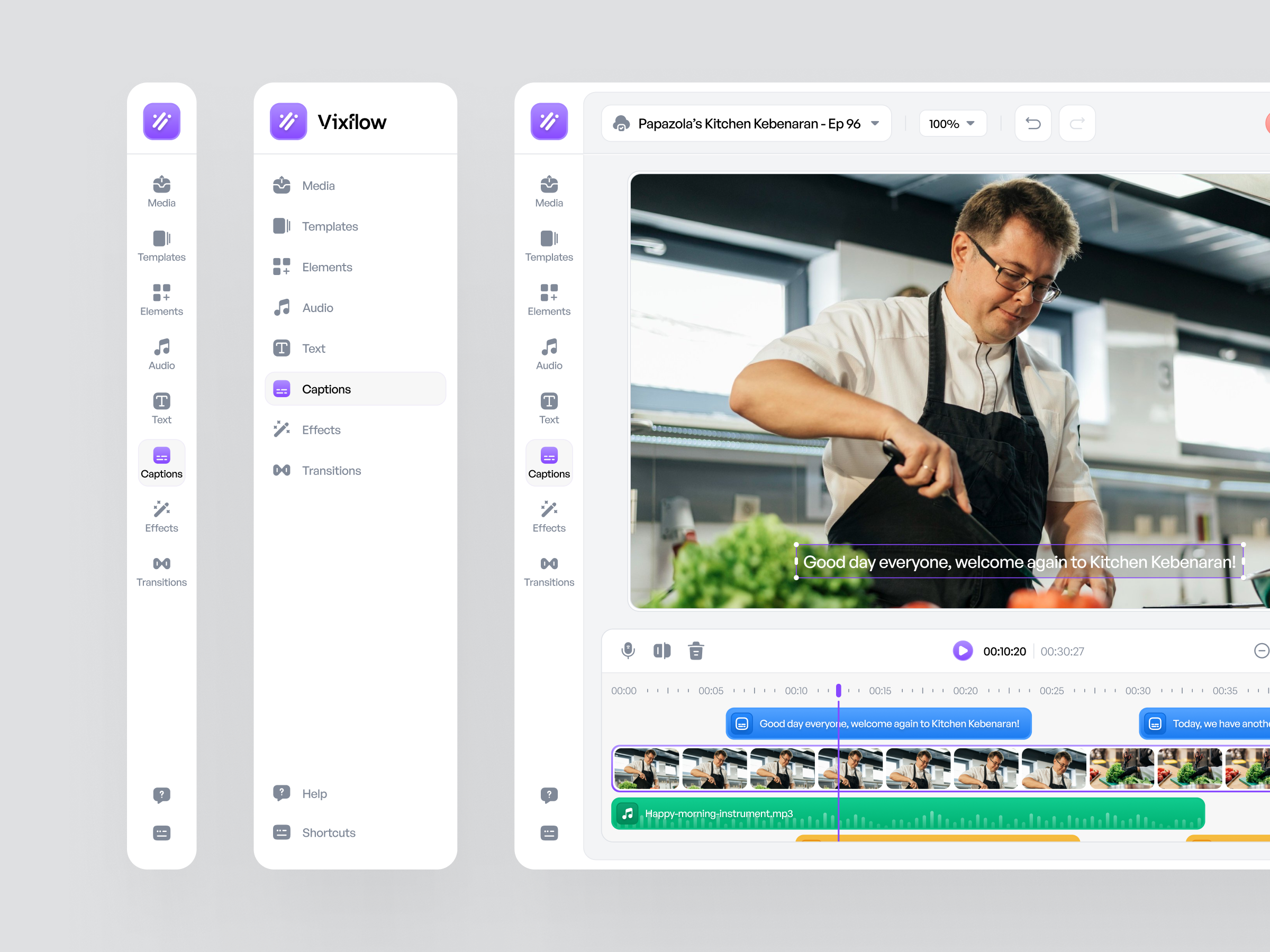Image resolution: width=1270 pixels, height=952 pixels.
Task: Click the timeline playhead marker
Action: 838,690
